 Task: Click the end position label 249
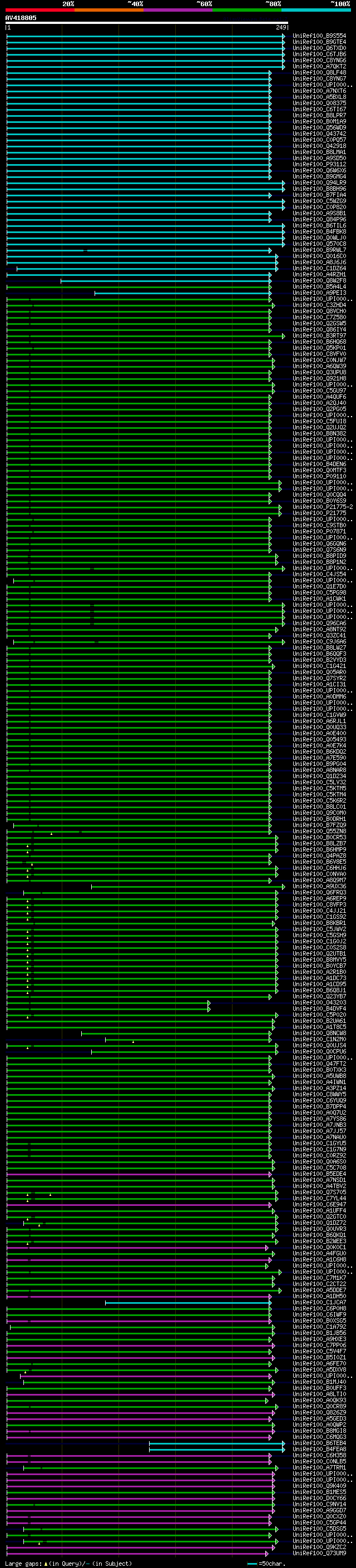click(x=281, y=27)
